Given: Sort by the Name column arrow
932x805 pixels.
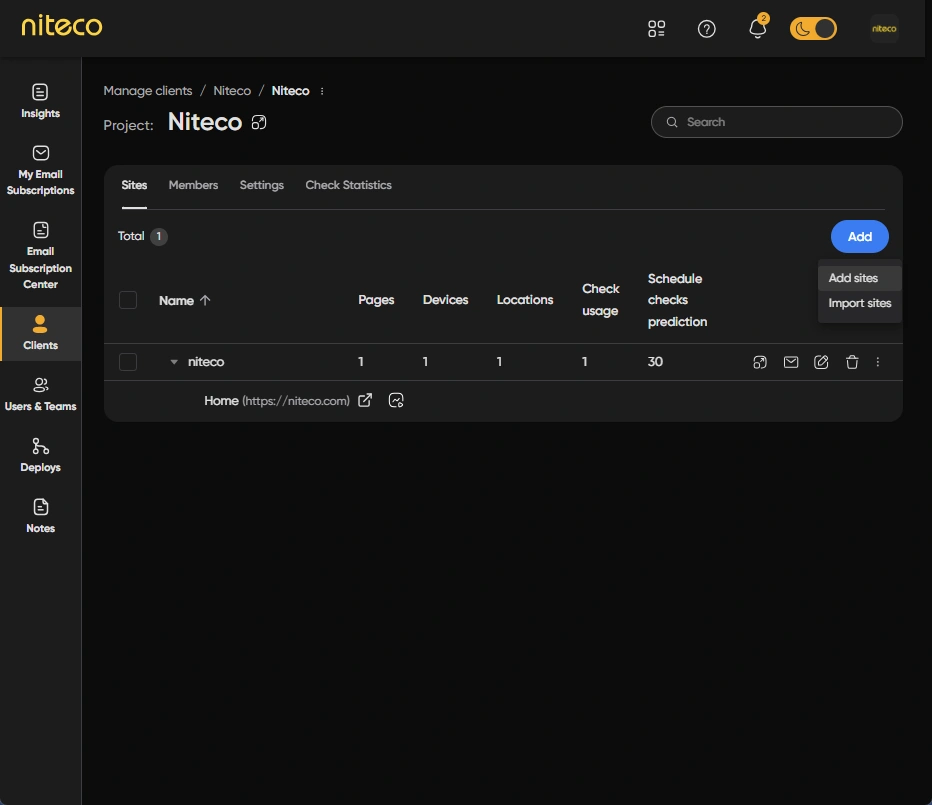Looking at the screenshot, I should click(205, 300).
